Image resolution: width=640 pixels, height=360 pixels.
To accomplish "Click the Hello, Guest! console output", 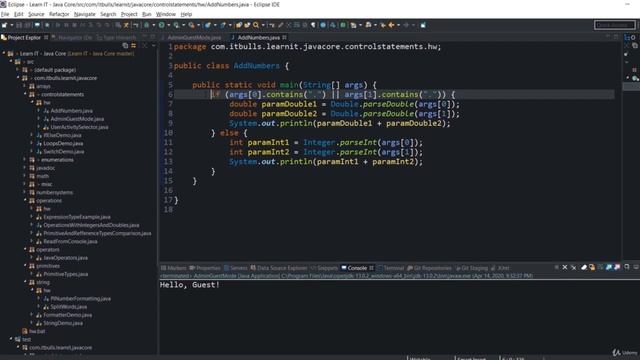I will 190,284.
